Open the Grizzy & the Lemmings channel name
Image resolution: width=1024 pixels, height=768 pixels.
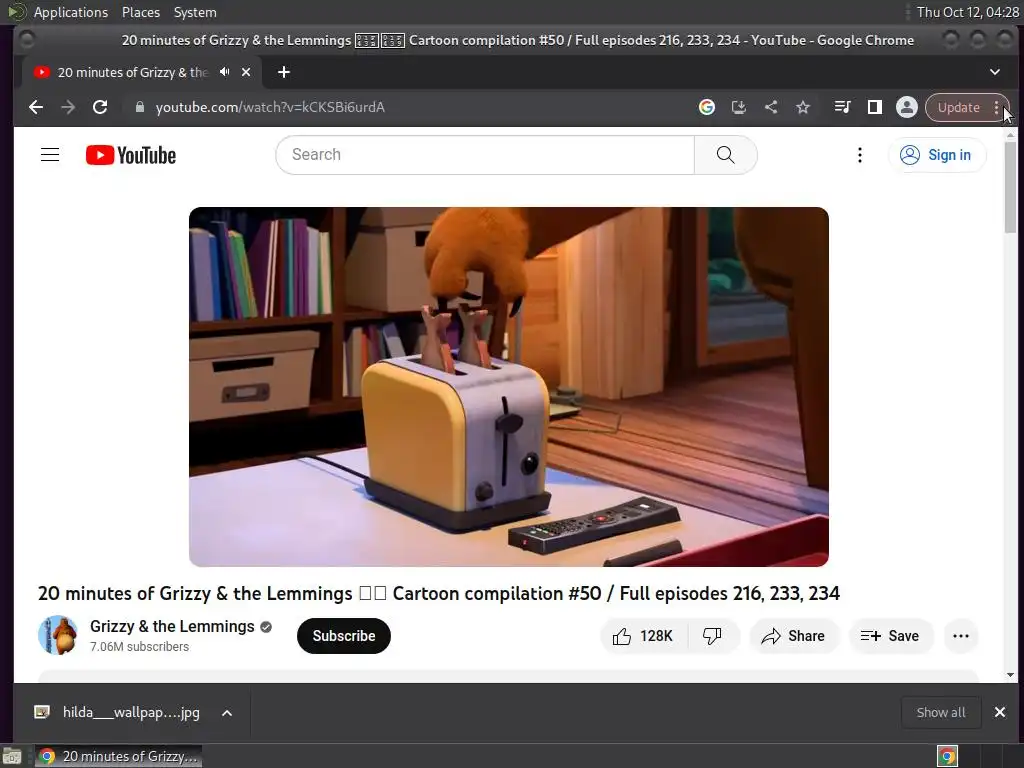172,626
